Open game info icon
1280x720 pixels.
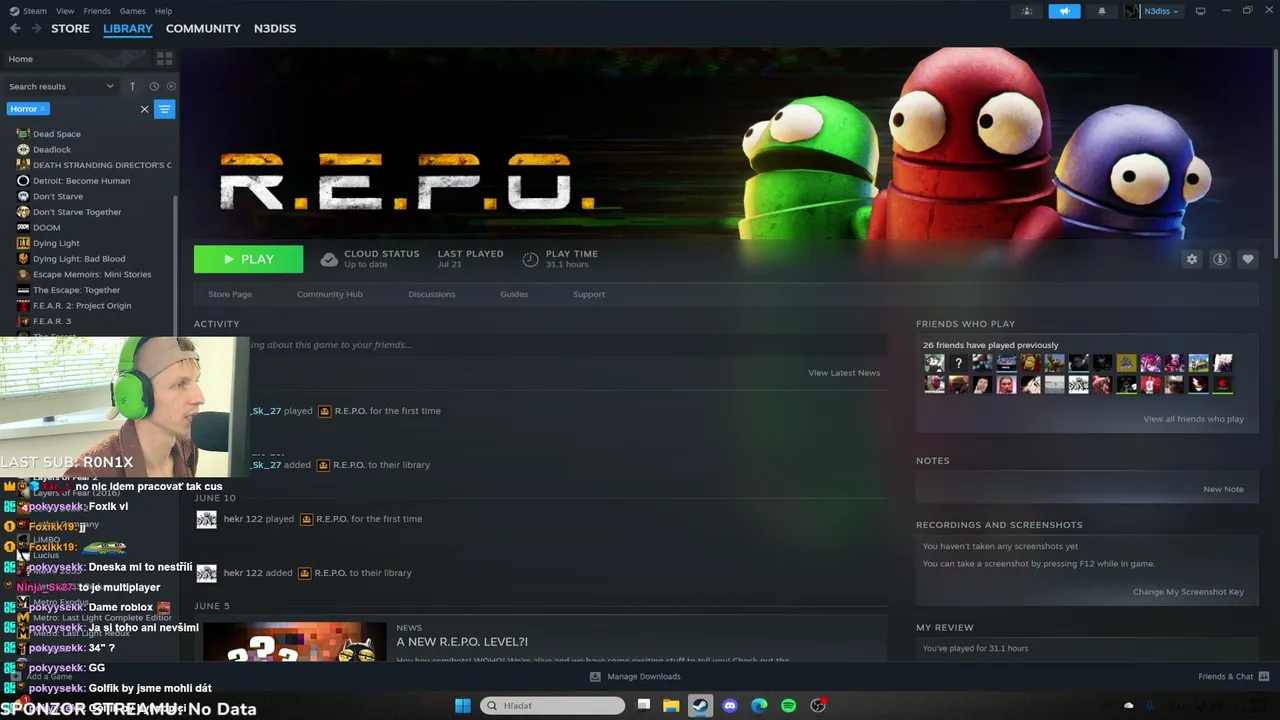[1220, 259]
